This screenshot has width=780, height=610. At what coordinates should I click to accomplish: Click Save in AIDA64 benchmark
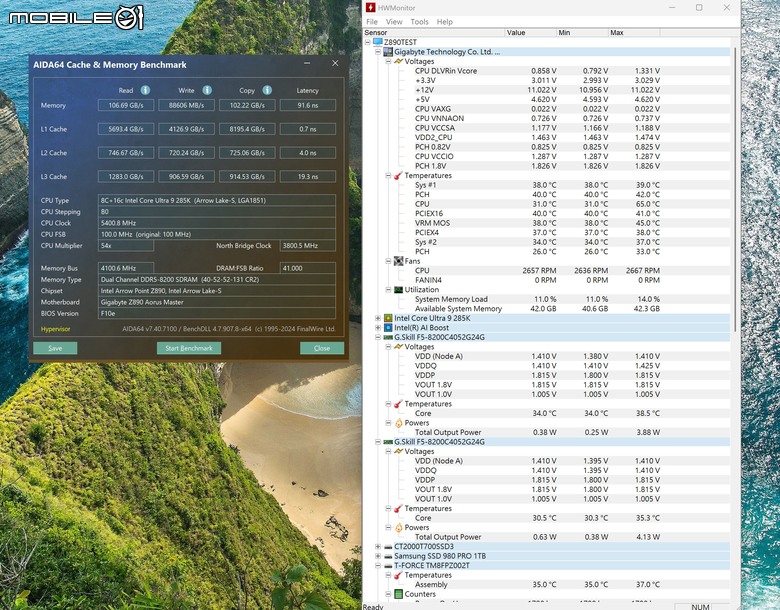coord(55,348)
